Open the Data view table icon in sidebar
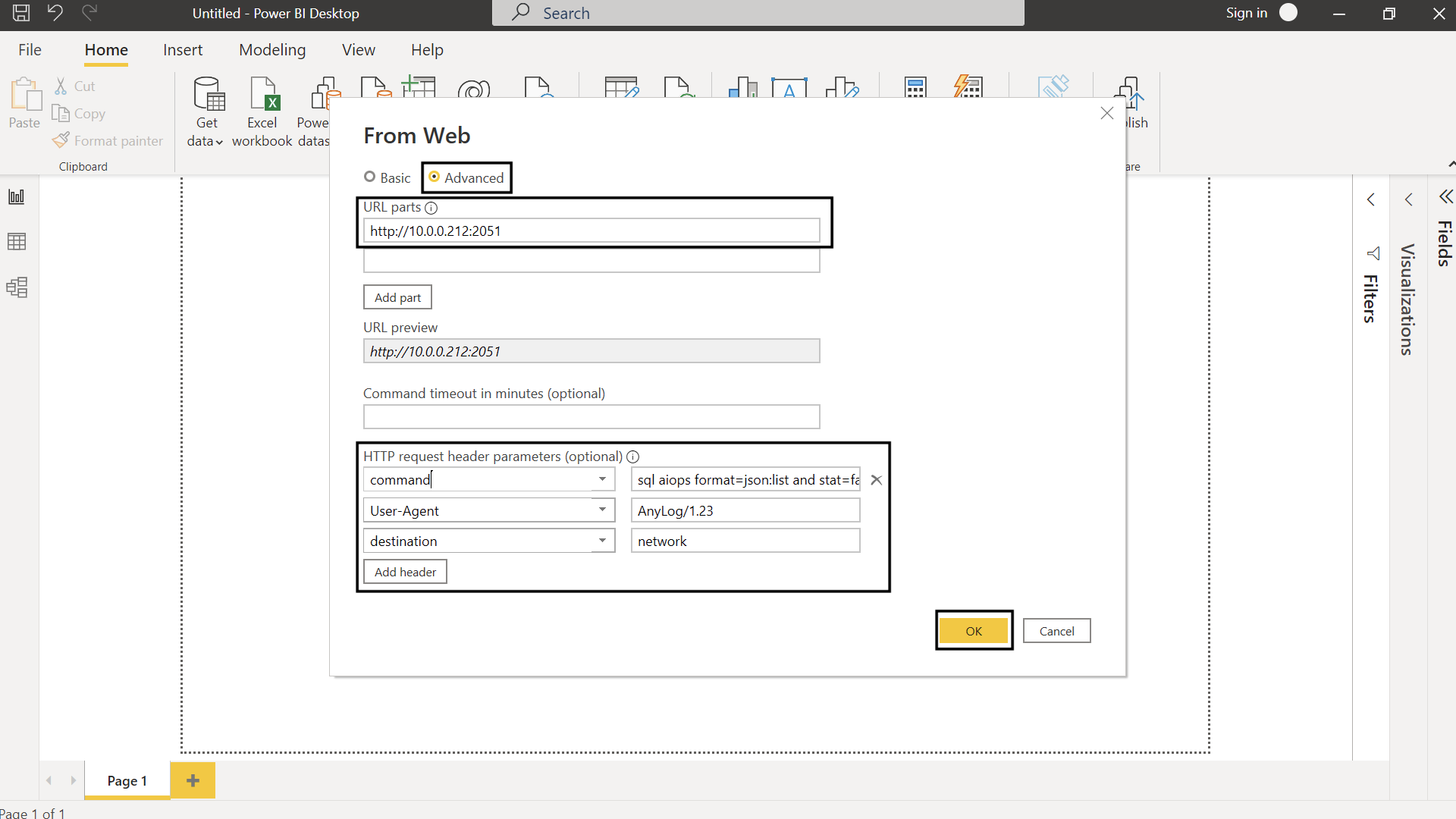 click(x=17, y=242)
